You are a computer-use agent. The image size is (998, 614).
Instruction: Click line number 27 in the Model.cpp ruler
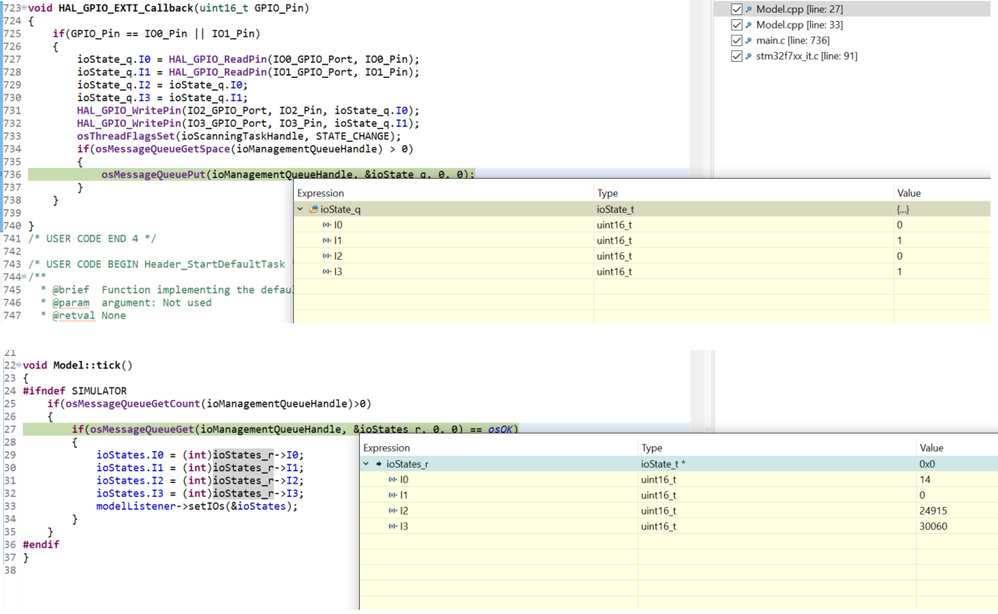tap(10, 429)
